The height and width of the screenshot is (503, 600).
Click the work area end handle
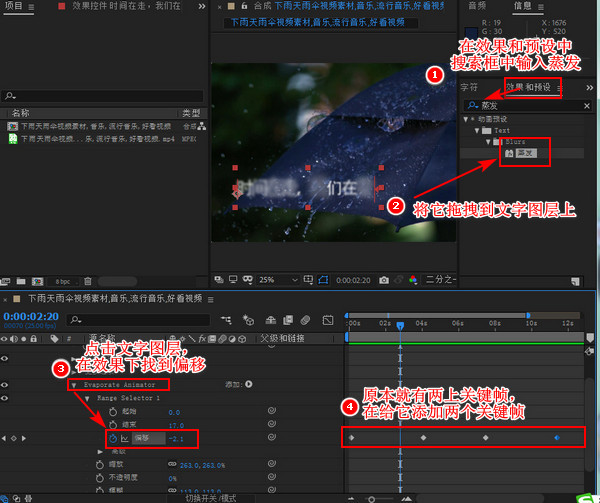tap(528, 316)
